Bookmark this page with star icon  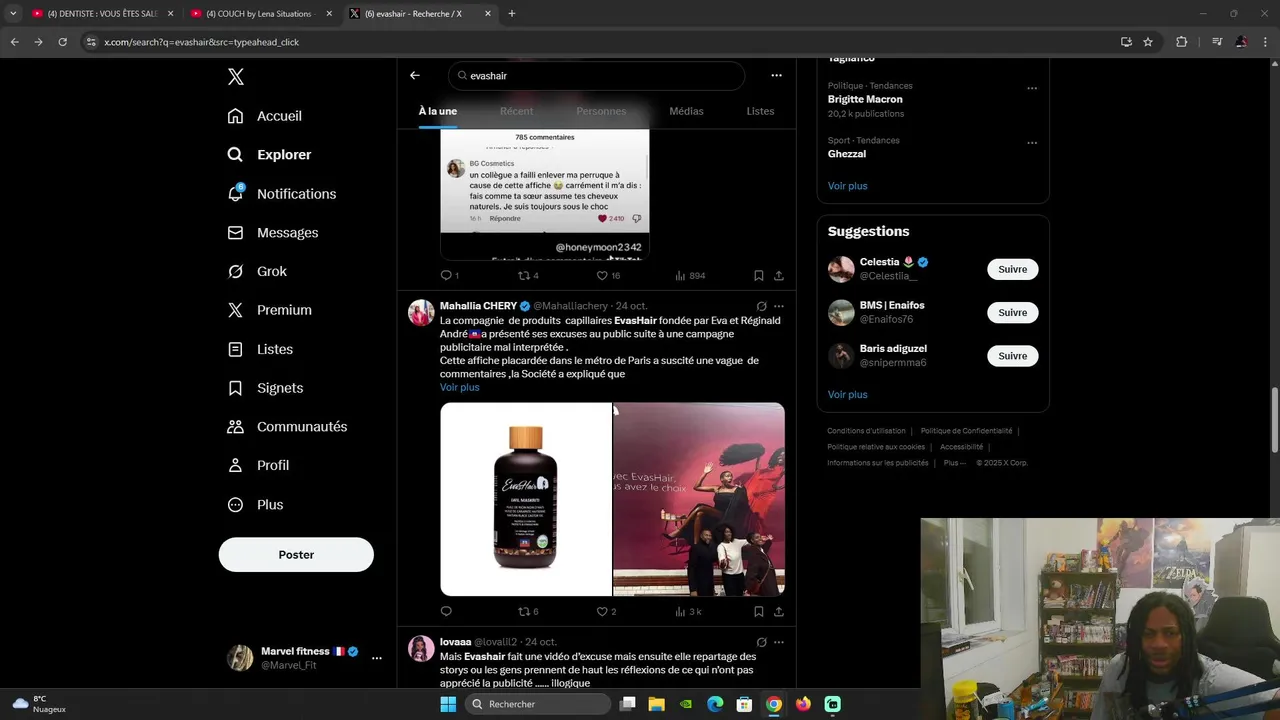coord(1148,42)
